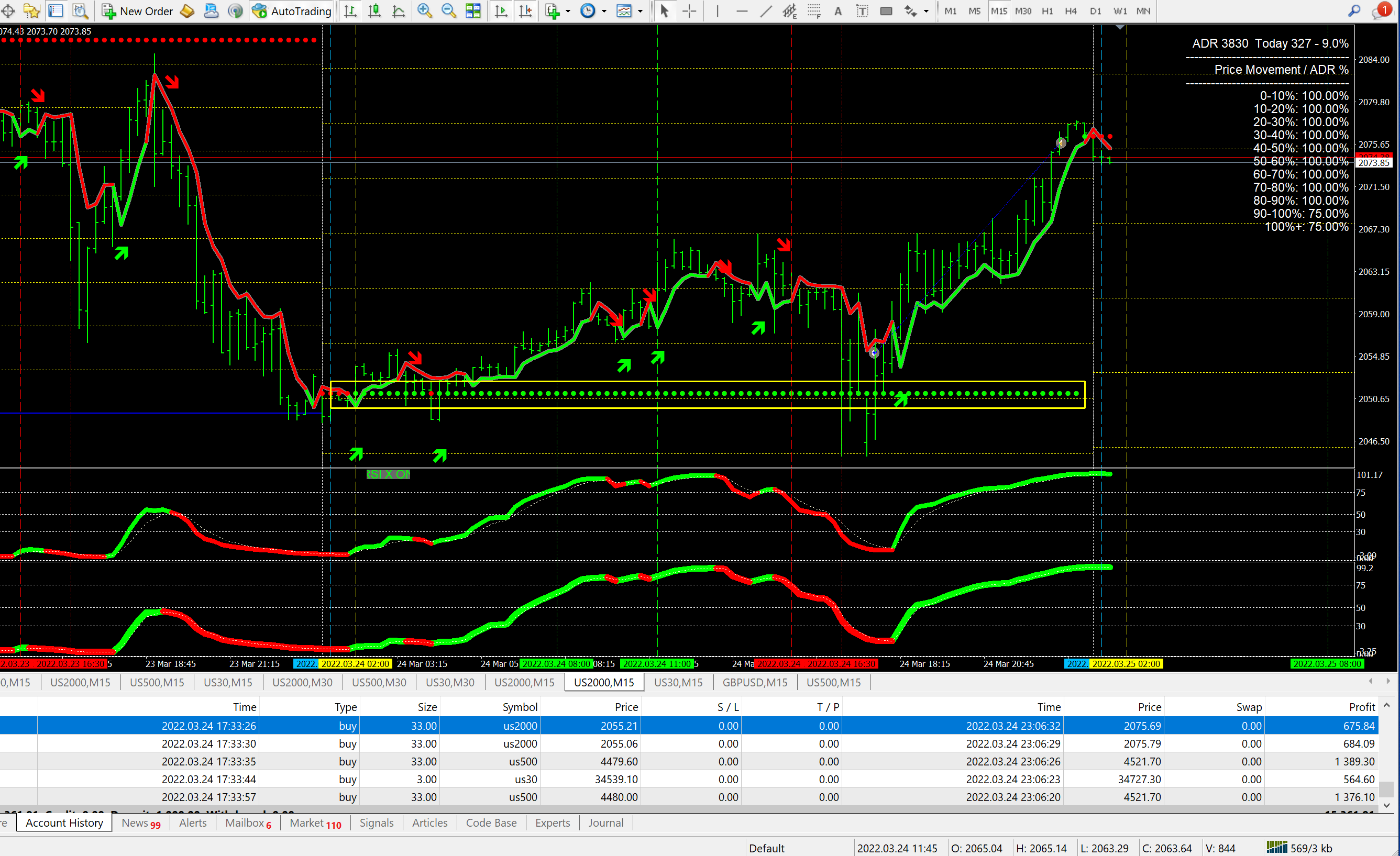Open the indicators list dropdown arrow

pos(568,11)
